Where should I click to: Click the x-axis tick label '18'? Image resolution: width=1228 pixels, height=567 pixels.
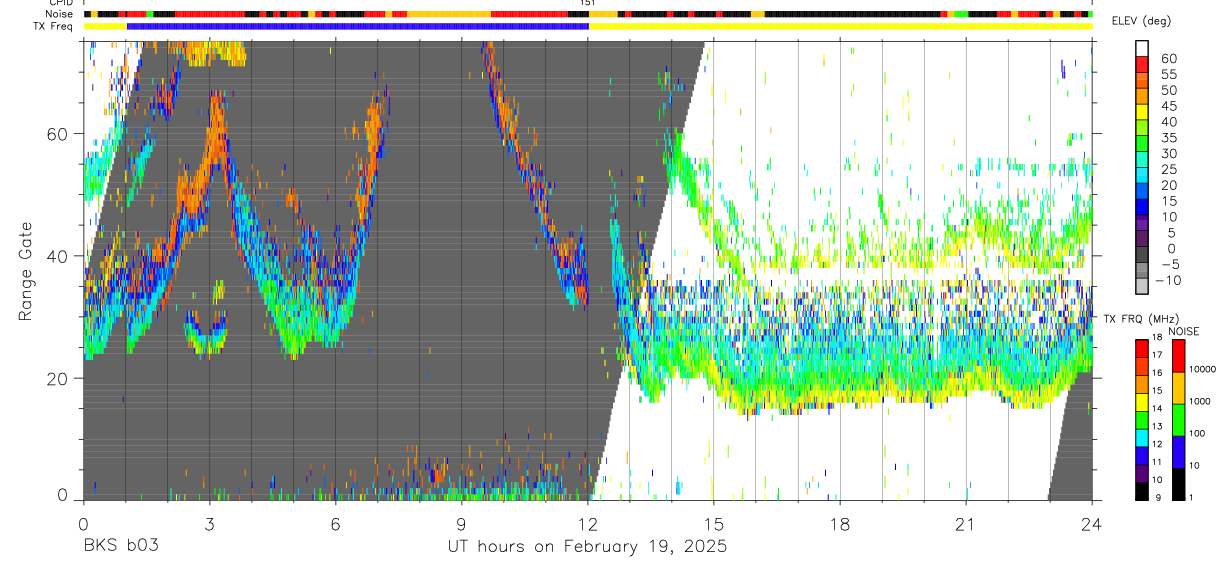840,524
